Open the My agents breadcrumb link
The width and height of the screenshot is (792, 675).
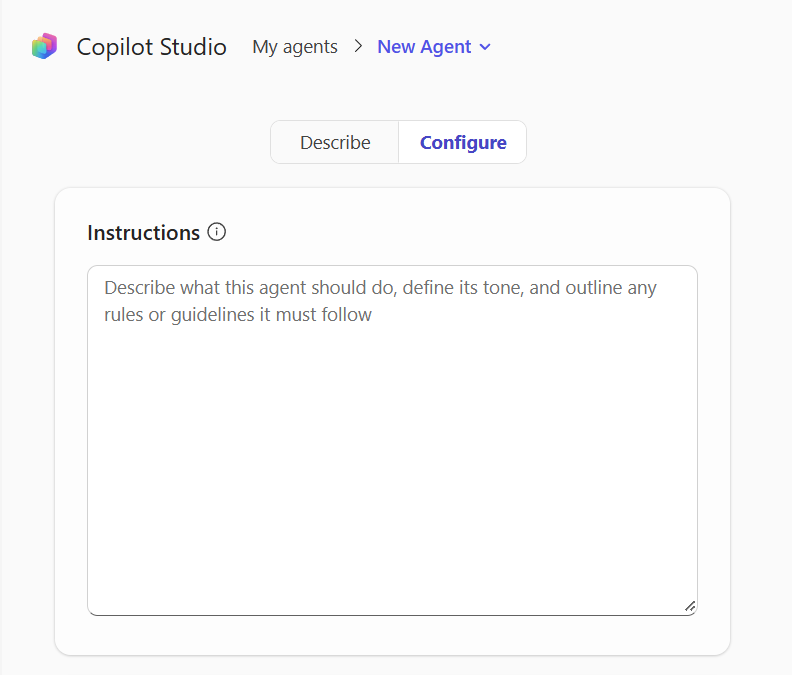point(295,47)
